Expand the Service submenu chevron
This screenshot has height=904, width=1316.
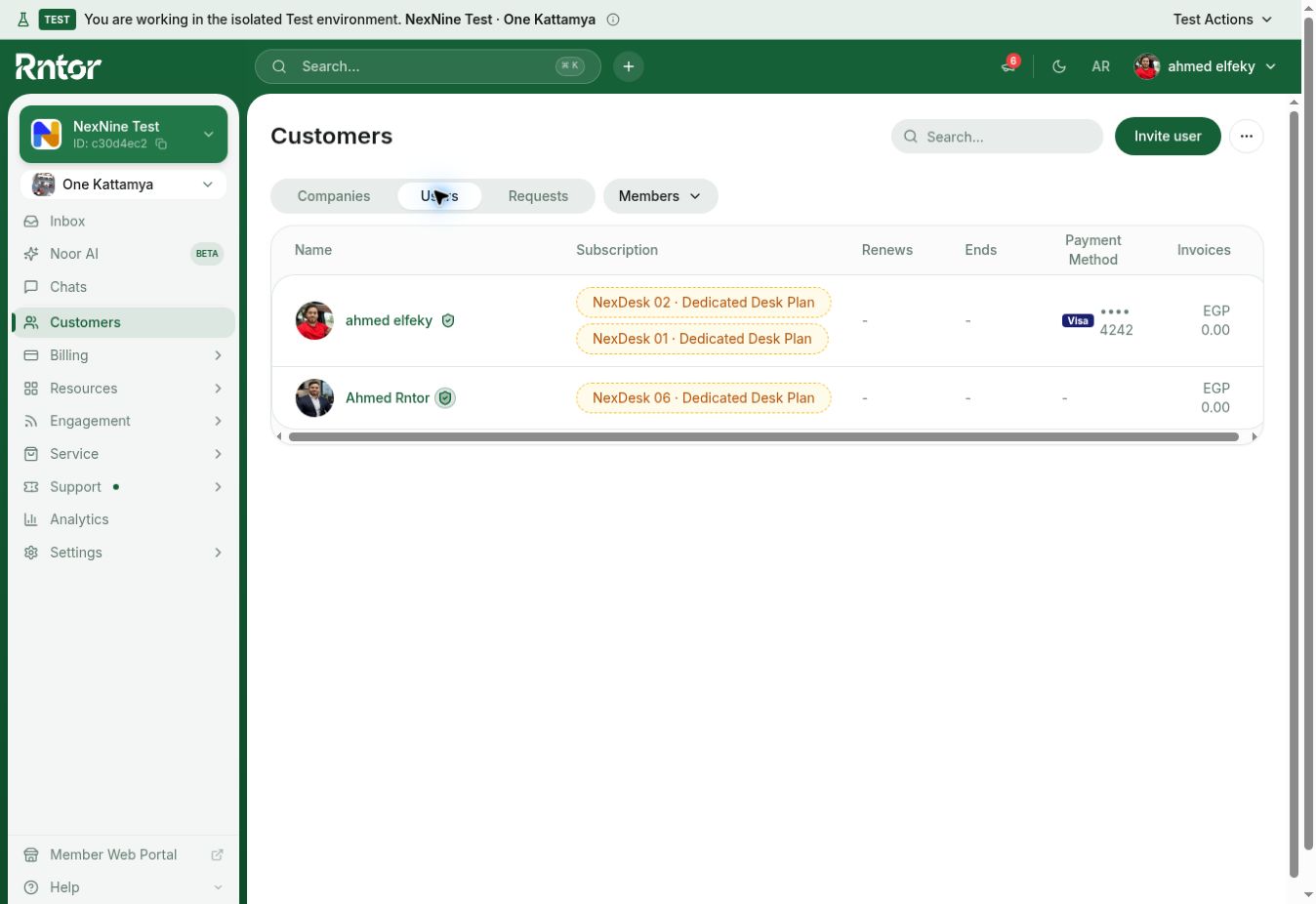coord(218,454)
